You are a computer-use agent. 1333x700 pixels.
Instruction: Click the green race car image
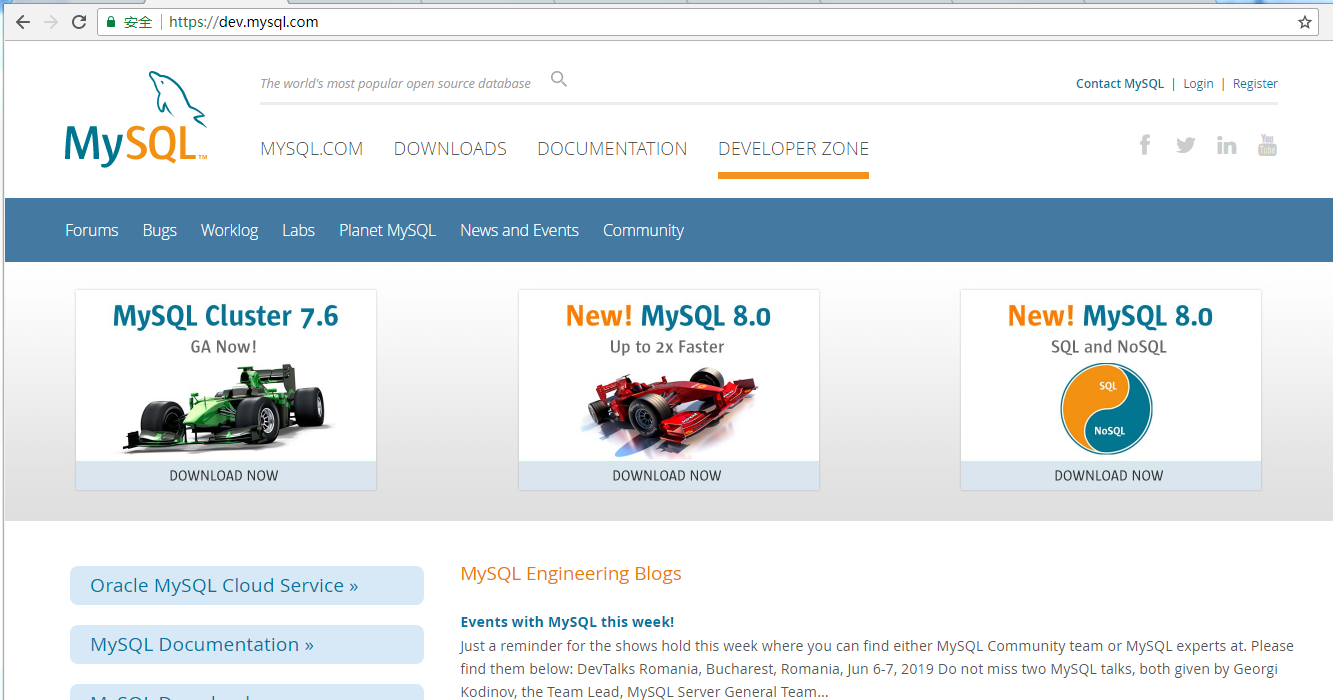(x=226, y=408)
